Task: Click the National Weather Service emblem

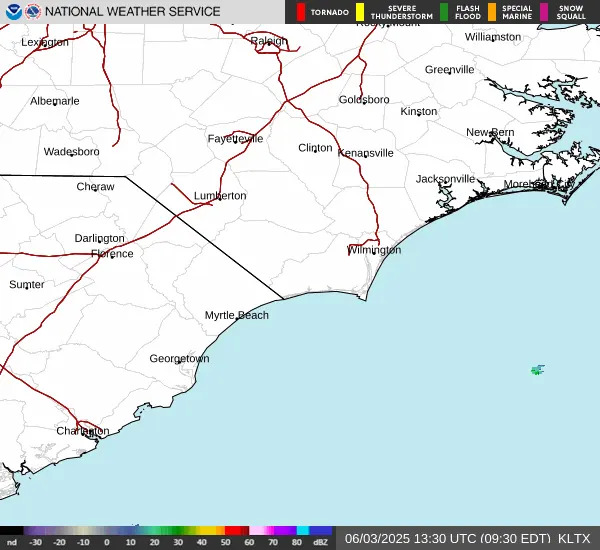Action: coord(33,12)
